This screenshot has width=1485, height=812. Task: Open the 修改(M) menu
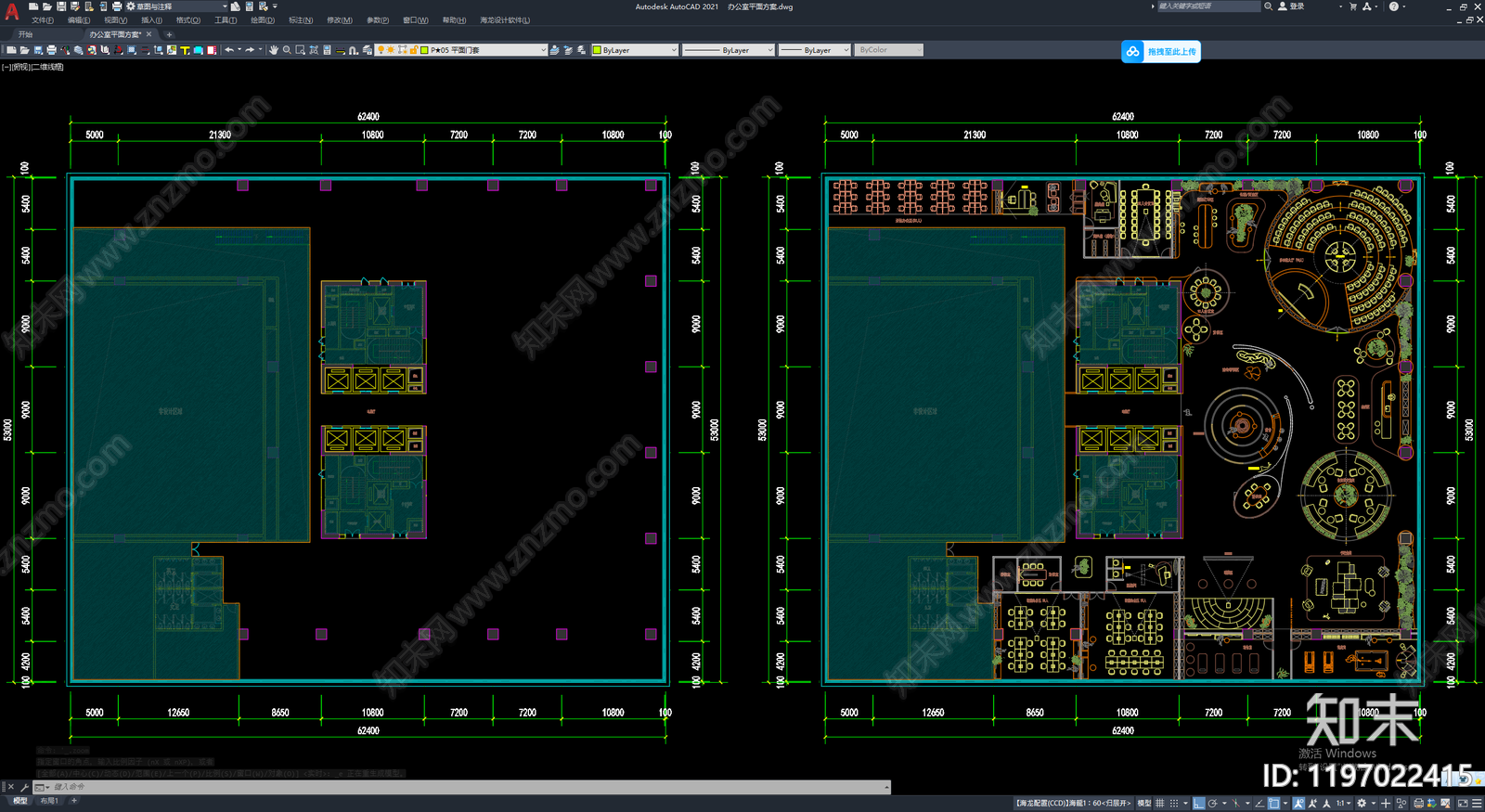340,20
